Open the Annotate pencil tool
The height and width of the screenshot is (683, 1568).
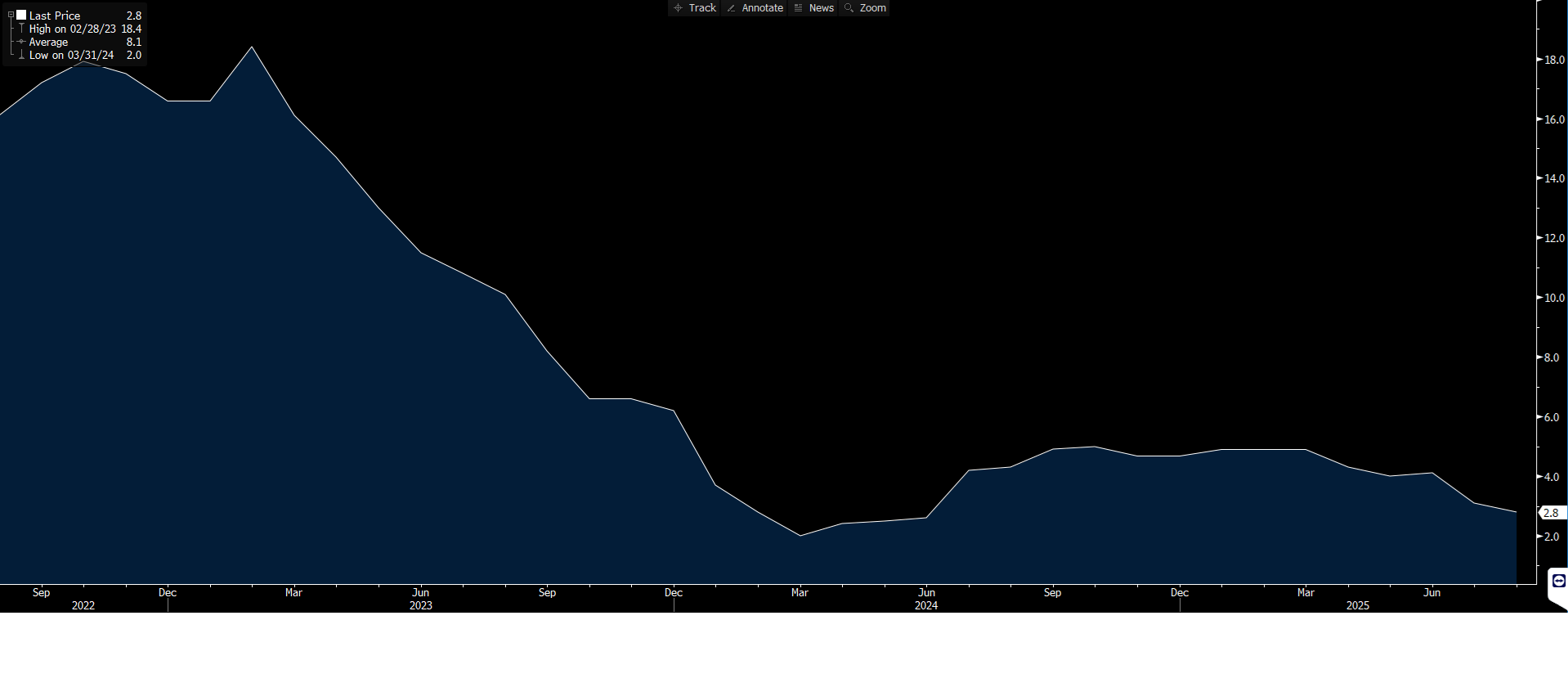pyautogui.click(x=755, y=8)
